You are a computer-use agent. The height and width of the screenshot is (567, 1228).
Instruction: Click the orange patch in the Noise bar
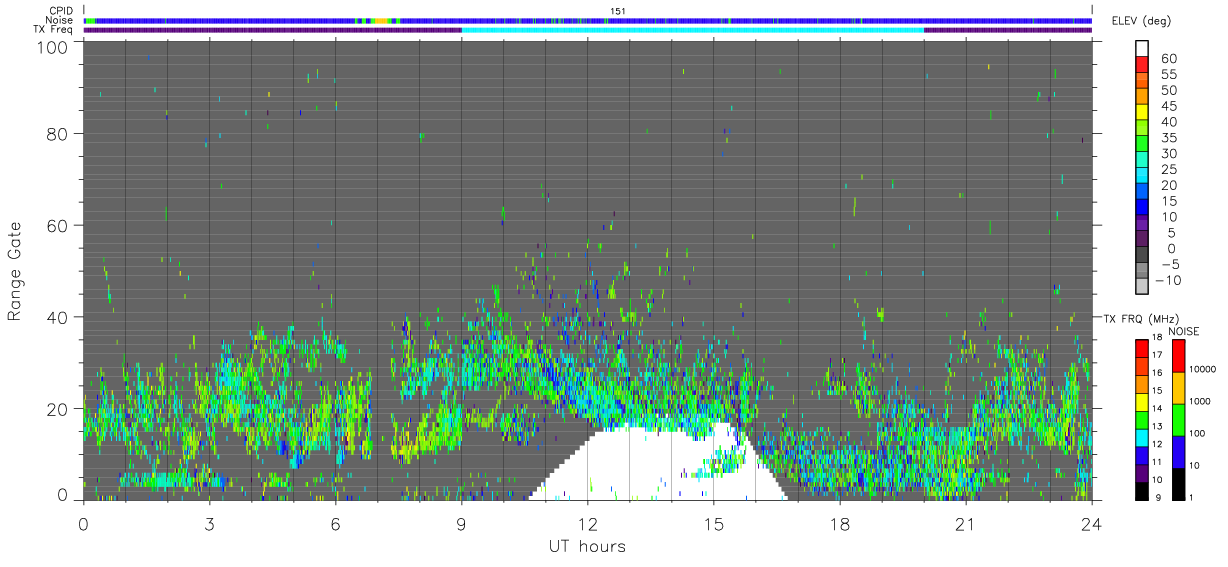pos(381,20)
